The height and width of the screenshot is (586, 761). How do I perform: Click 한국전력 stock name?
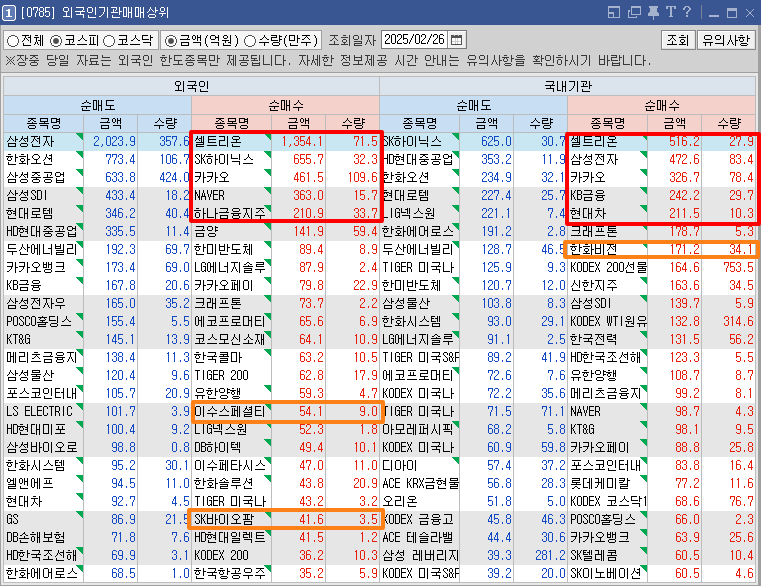(593, 339)
